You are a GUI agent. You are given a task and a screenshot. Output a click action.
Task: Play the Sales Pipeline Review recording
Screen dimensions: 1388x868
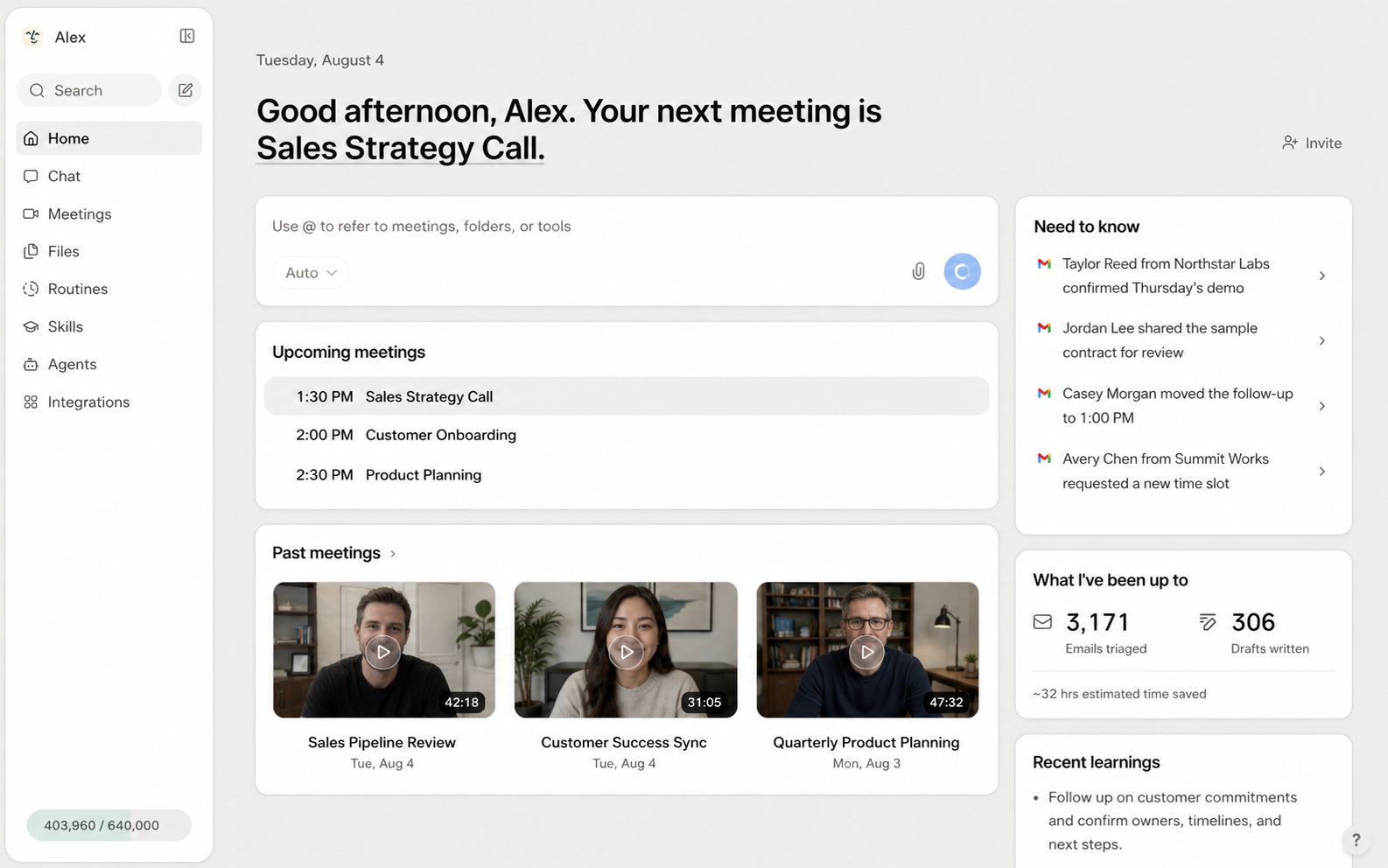click(x=383, y=652)
